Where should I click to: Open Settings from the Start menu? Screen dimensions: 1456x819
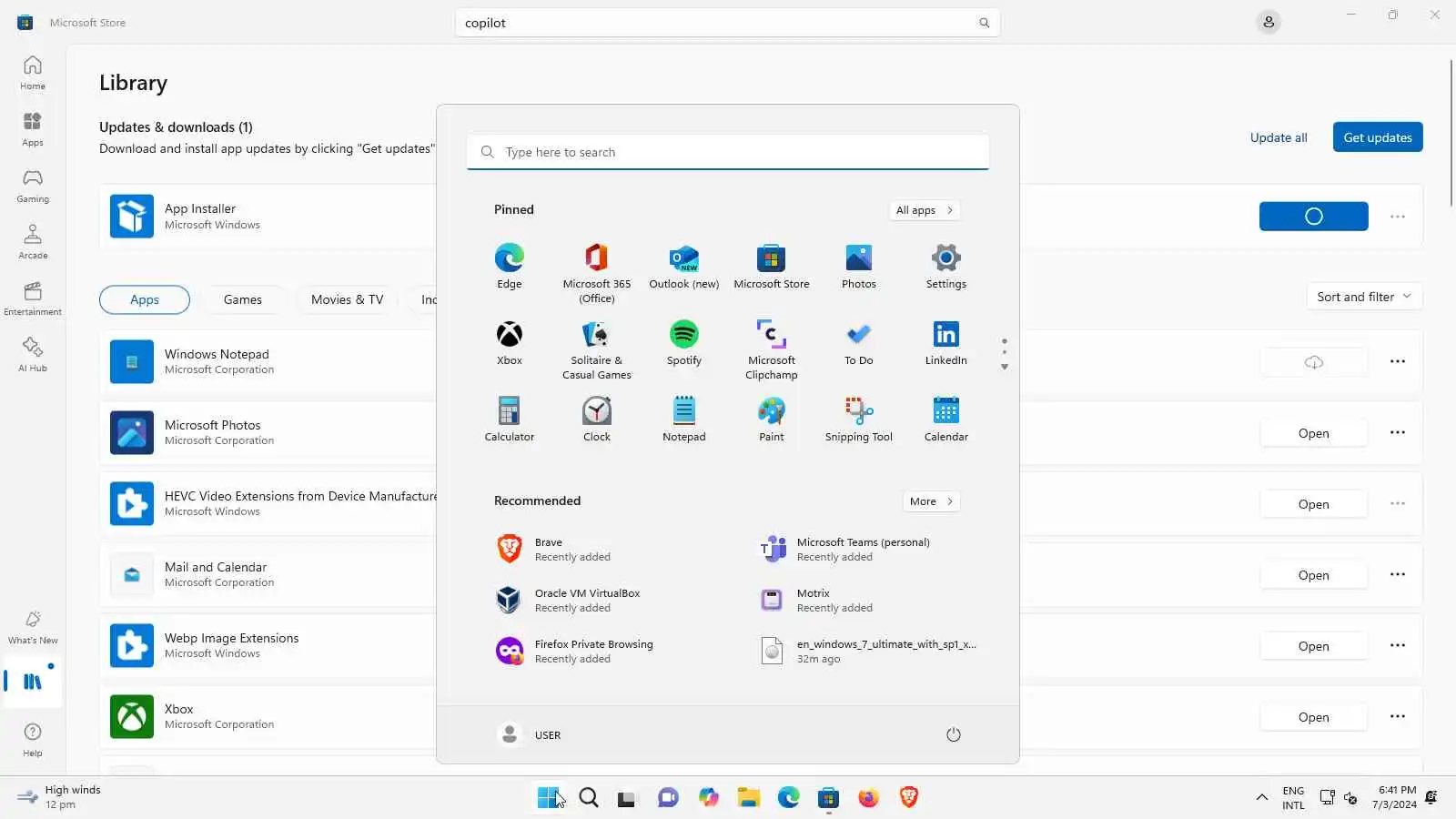point(946,267)
